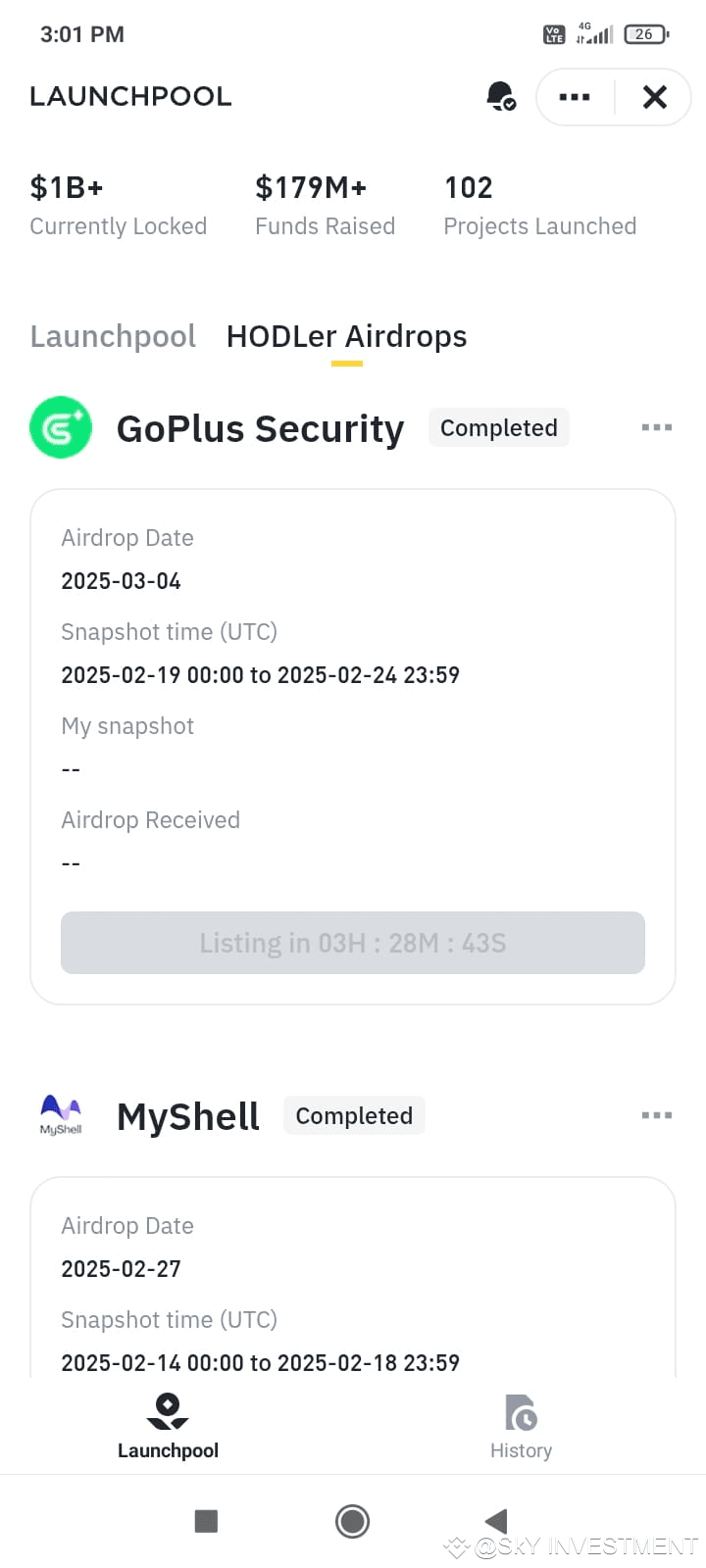The height and width of the screenshot is (1568, 706).
Task: Switch to the Launchpool tab
Action: coord(112,336)
